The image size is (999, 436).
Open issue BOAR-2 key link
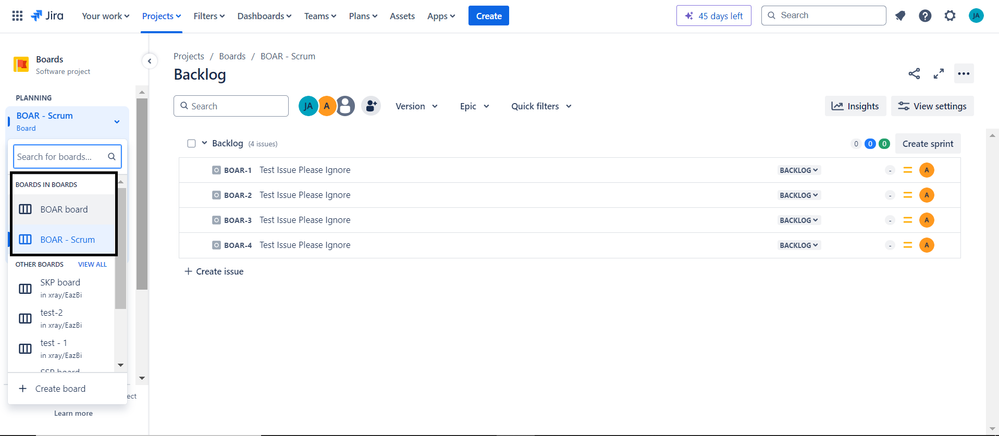pos(238,195)
